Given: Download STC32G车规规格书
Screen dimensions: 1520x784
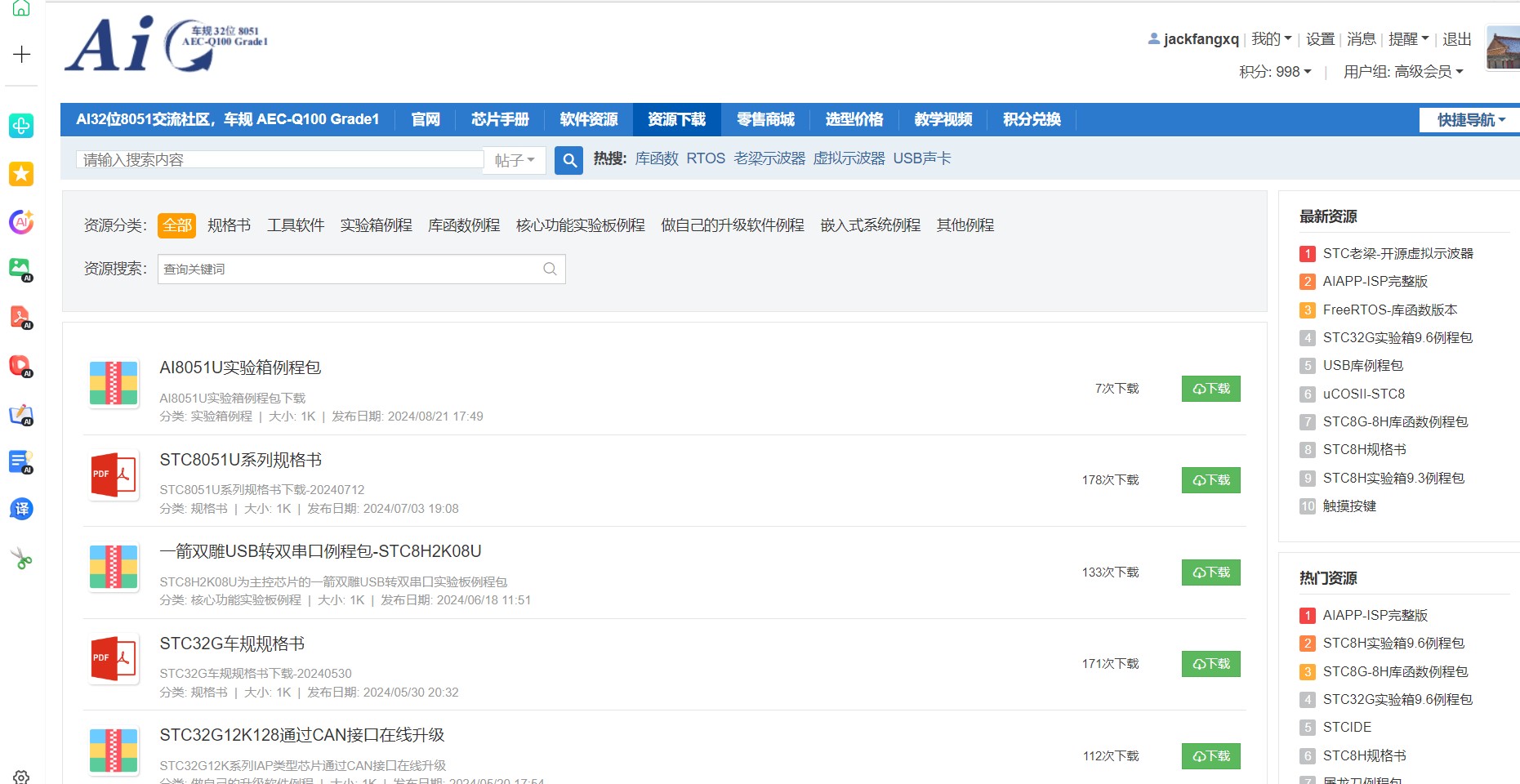Looking at the screenshot, I should pyautogui.click(x=1211, y=664).
